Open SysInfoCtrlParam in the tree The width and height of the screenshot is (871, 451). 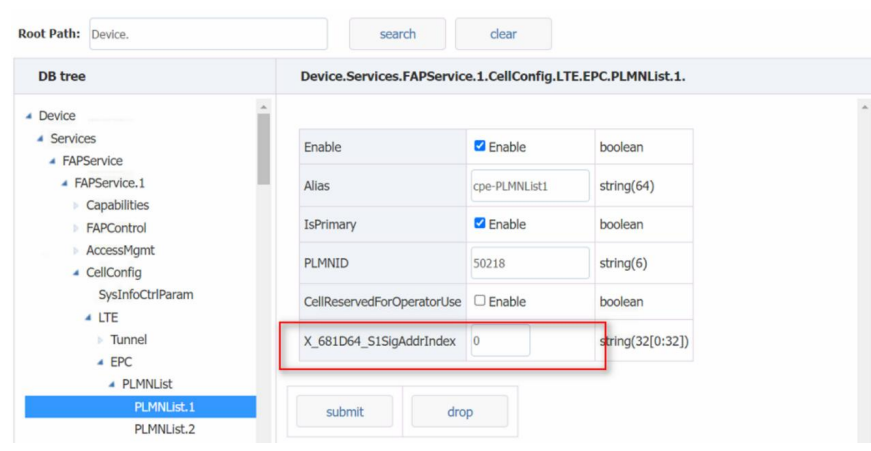pyautogui.click(x=145, y=295)
